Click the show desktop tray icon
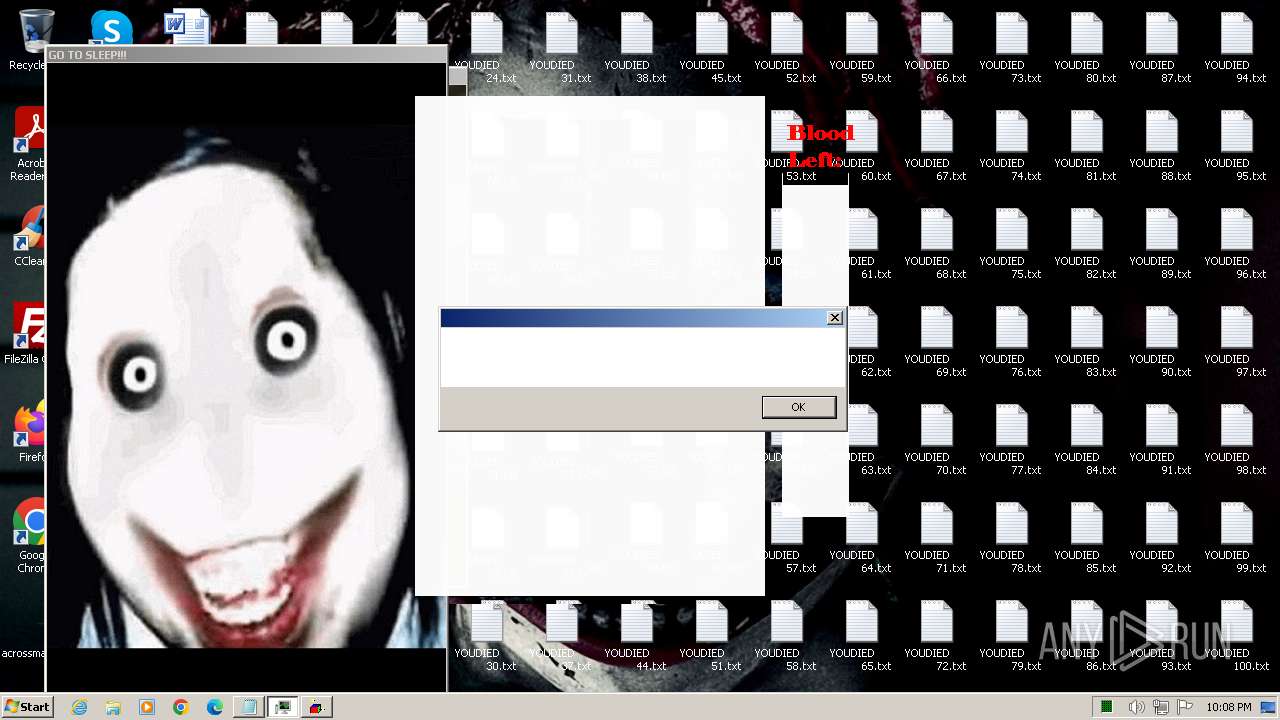 click(x=1269, y=707)
